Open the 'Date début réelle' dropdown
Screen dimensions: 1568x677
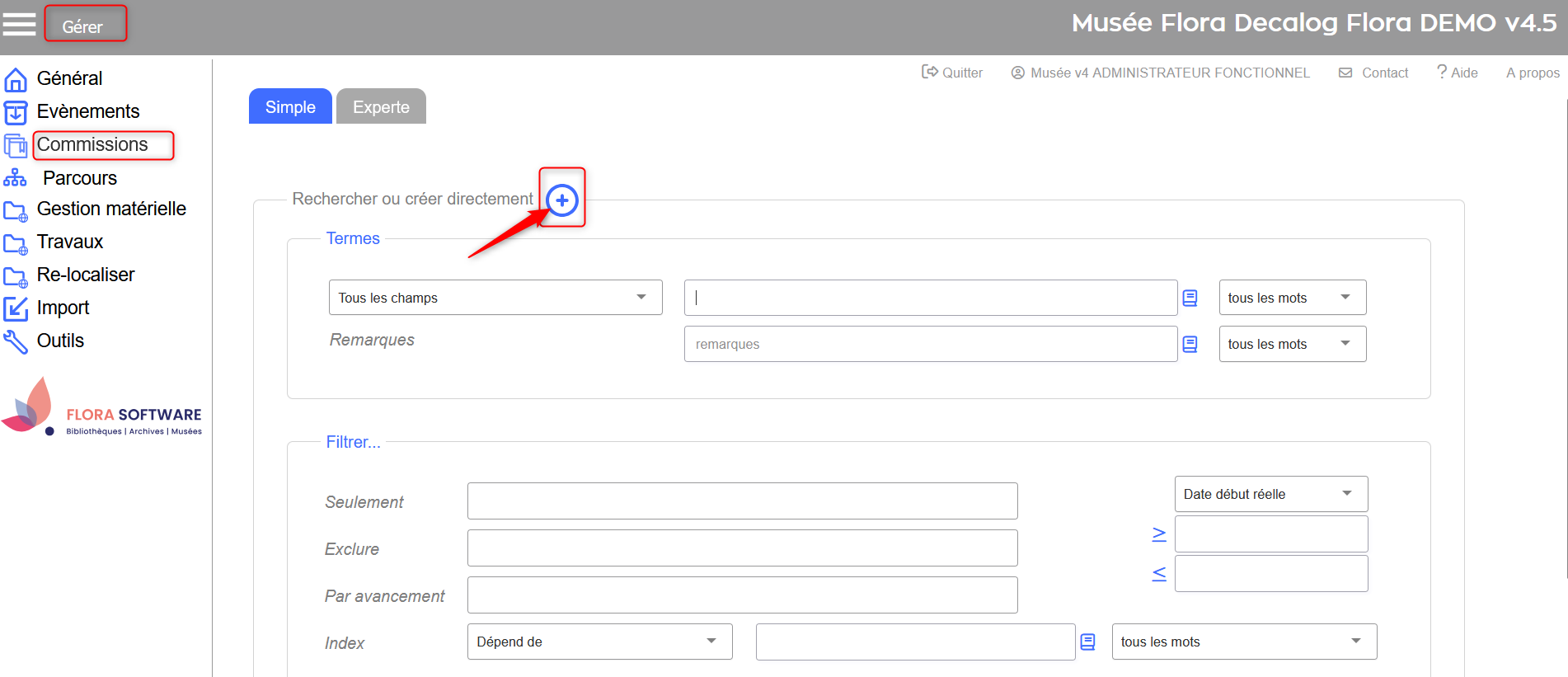coord(1270,494)
